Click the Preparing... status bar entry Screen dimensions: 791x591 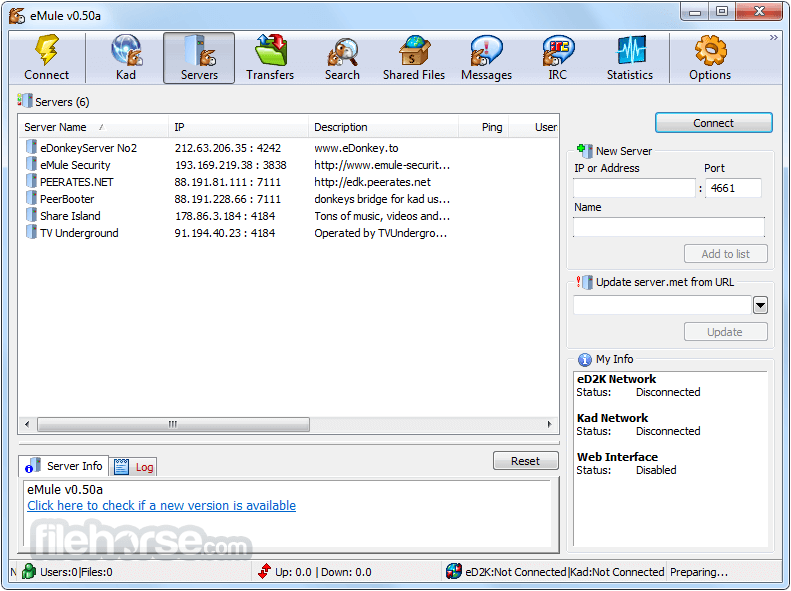[699, 572]
